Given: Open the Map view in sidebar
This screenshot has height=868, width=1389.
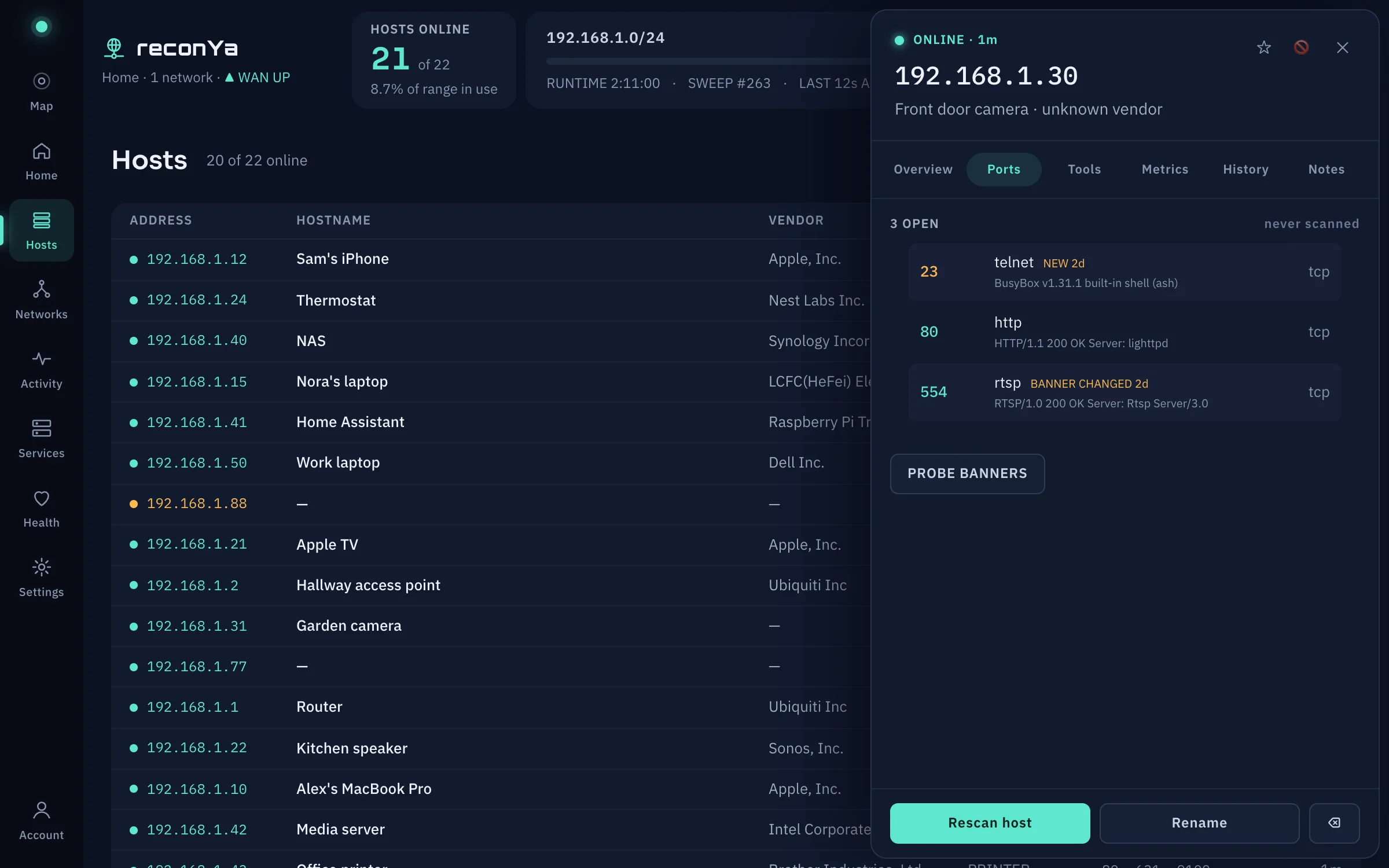Looking at the screenshot, I should [41, 91].
